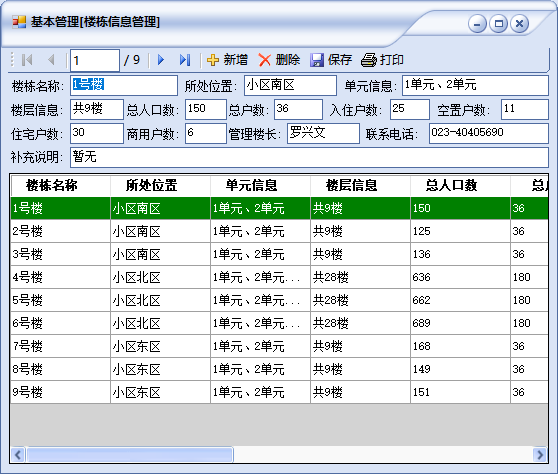558x474 pixels.
Task: Click the 新增 plus icon
Action: (213, 60)
